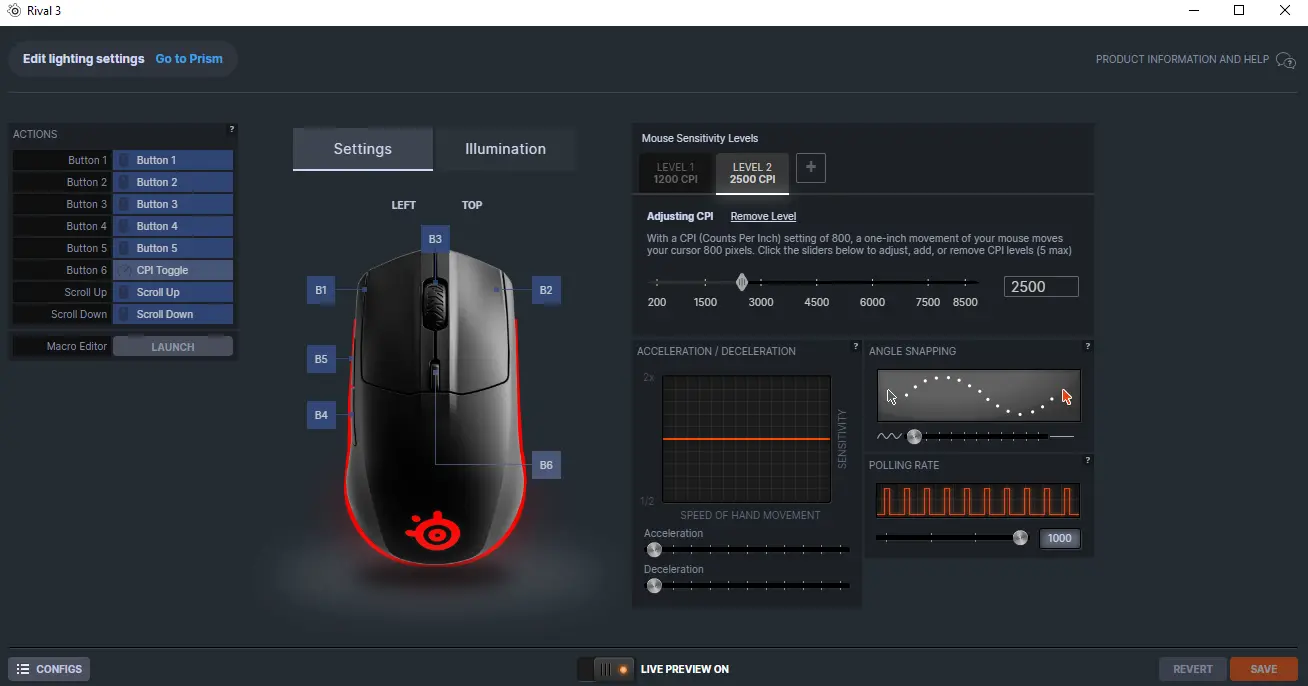
Task: Select the B5 side button marker
Action: (x=321, y=359)
